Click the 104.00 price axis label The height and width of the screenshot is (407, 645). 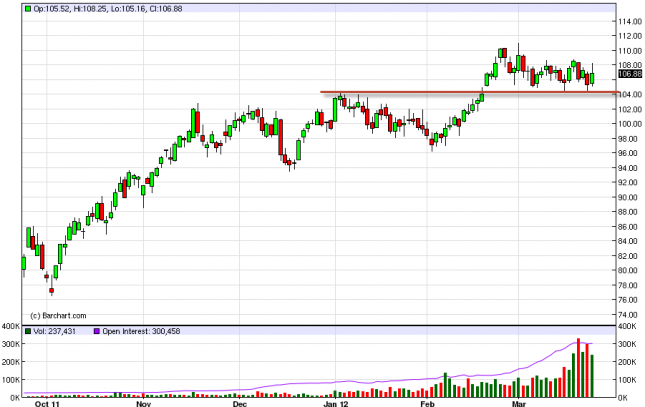click(630, 95)
